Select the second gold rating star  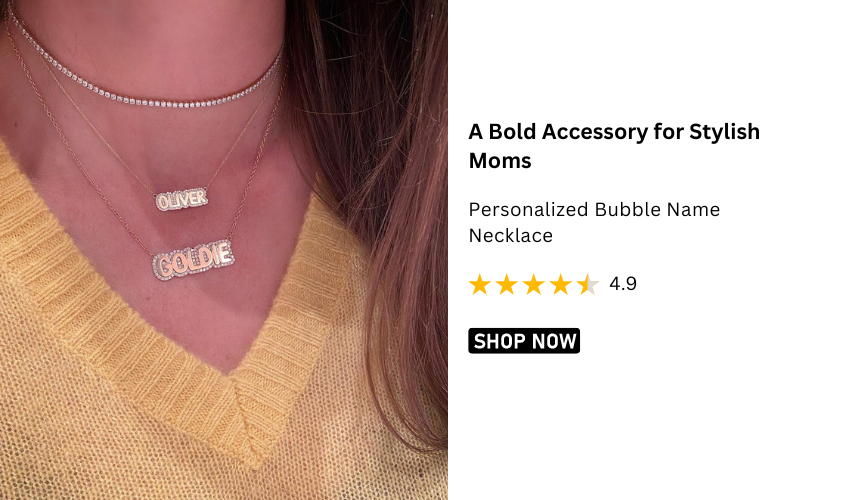point(506,284)
